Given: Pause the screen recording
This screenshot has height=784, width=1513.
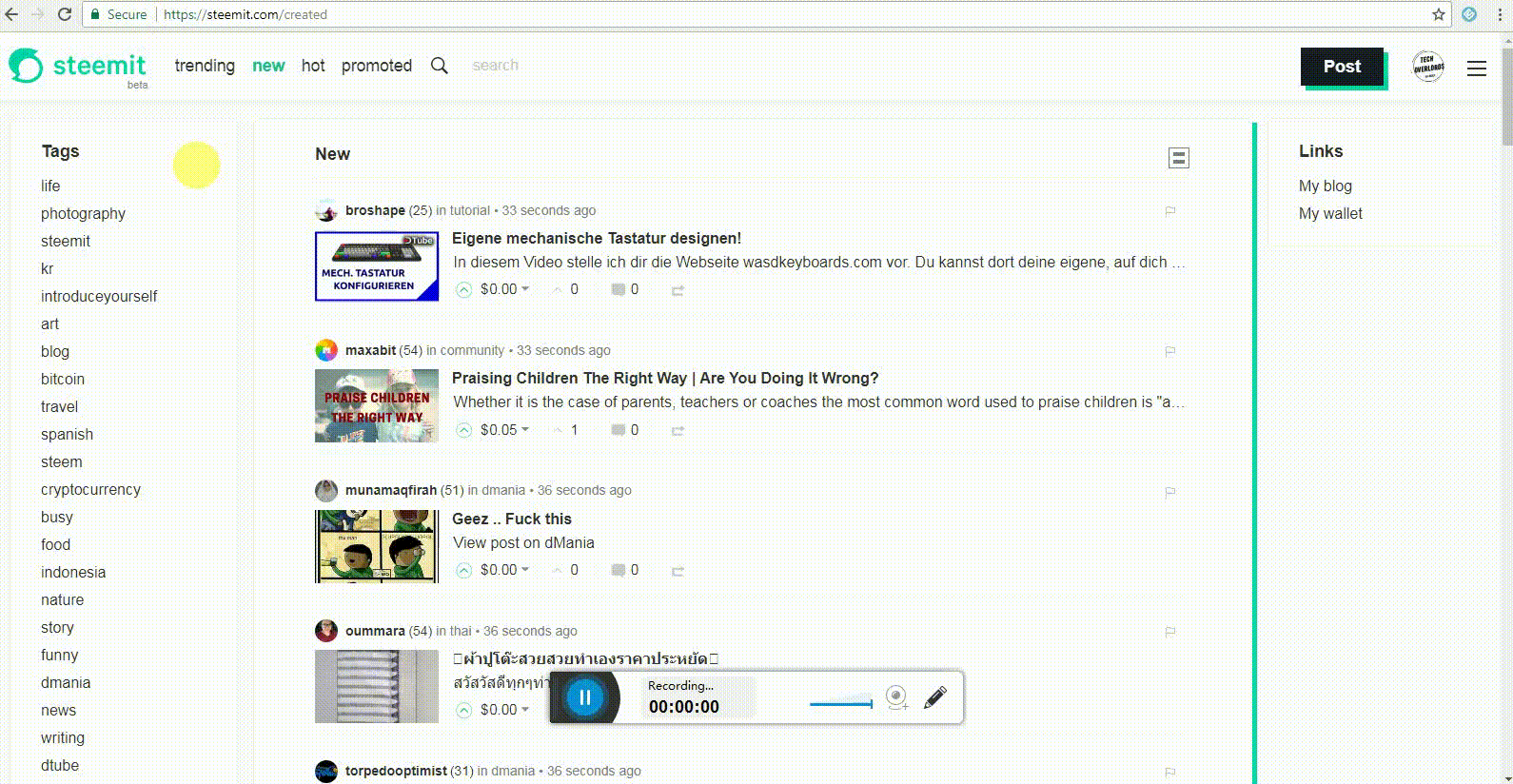Looking at the screenshot, I should [x=584, y=697].
